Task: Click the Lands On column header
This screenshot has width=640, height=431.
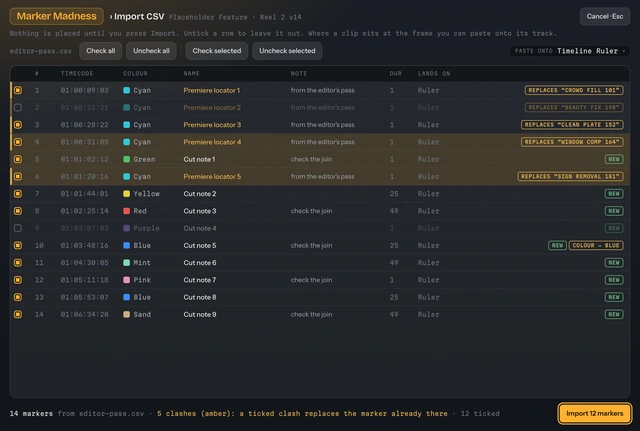Action: tap(434, 73)
